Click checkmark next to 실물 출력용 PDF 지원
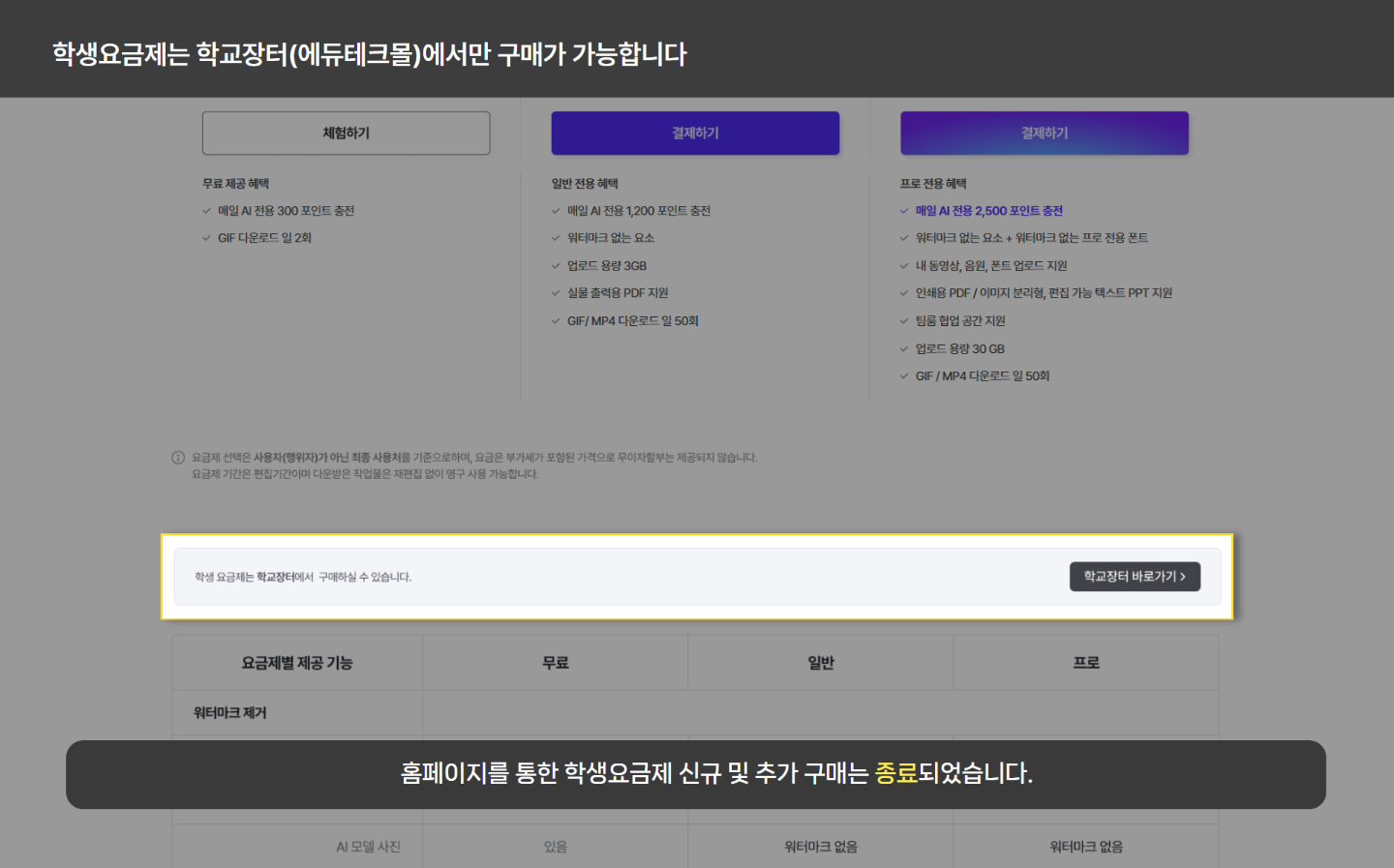 click(556, 293)
